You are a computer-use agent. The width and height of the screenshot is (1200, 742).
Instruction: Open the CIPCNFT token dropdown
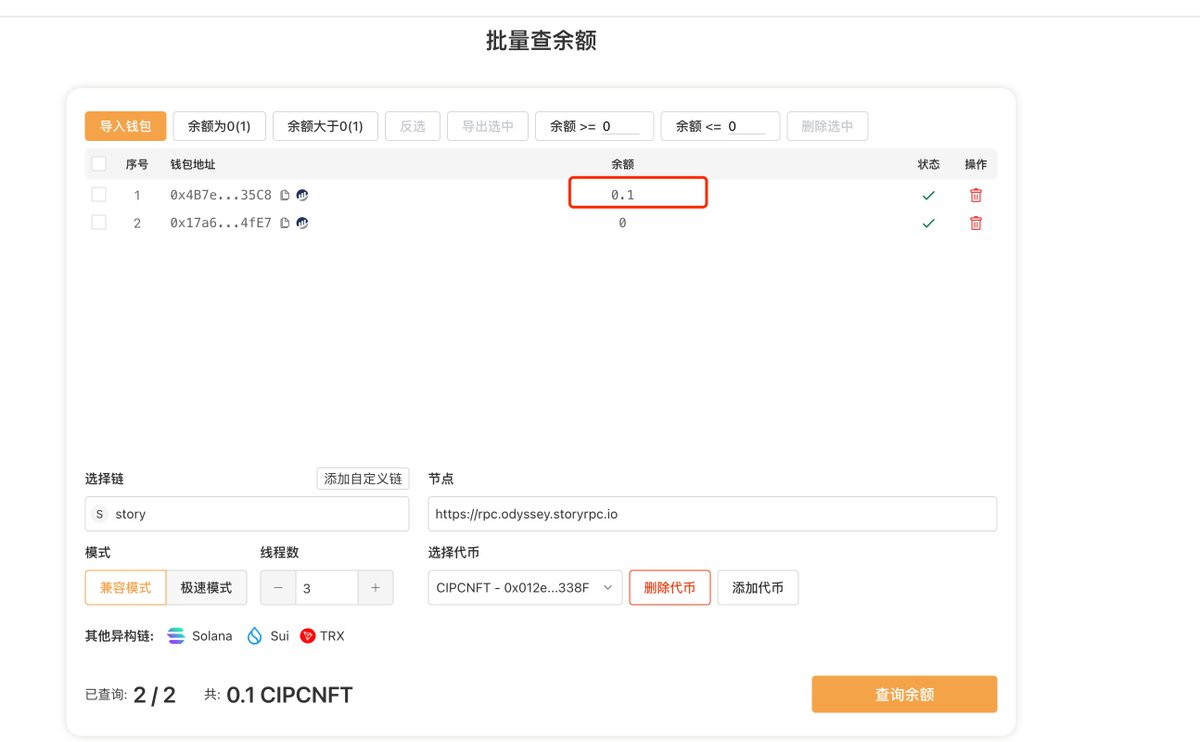pyautogui.click(x=525, y=588)
